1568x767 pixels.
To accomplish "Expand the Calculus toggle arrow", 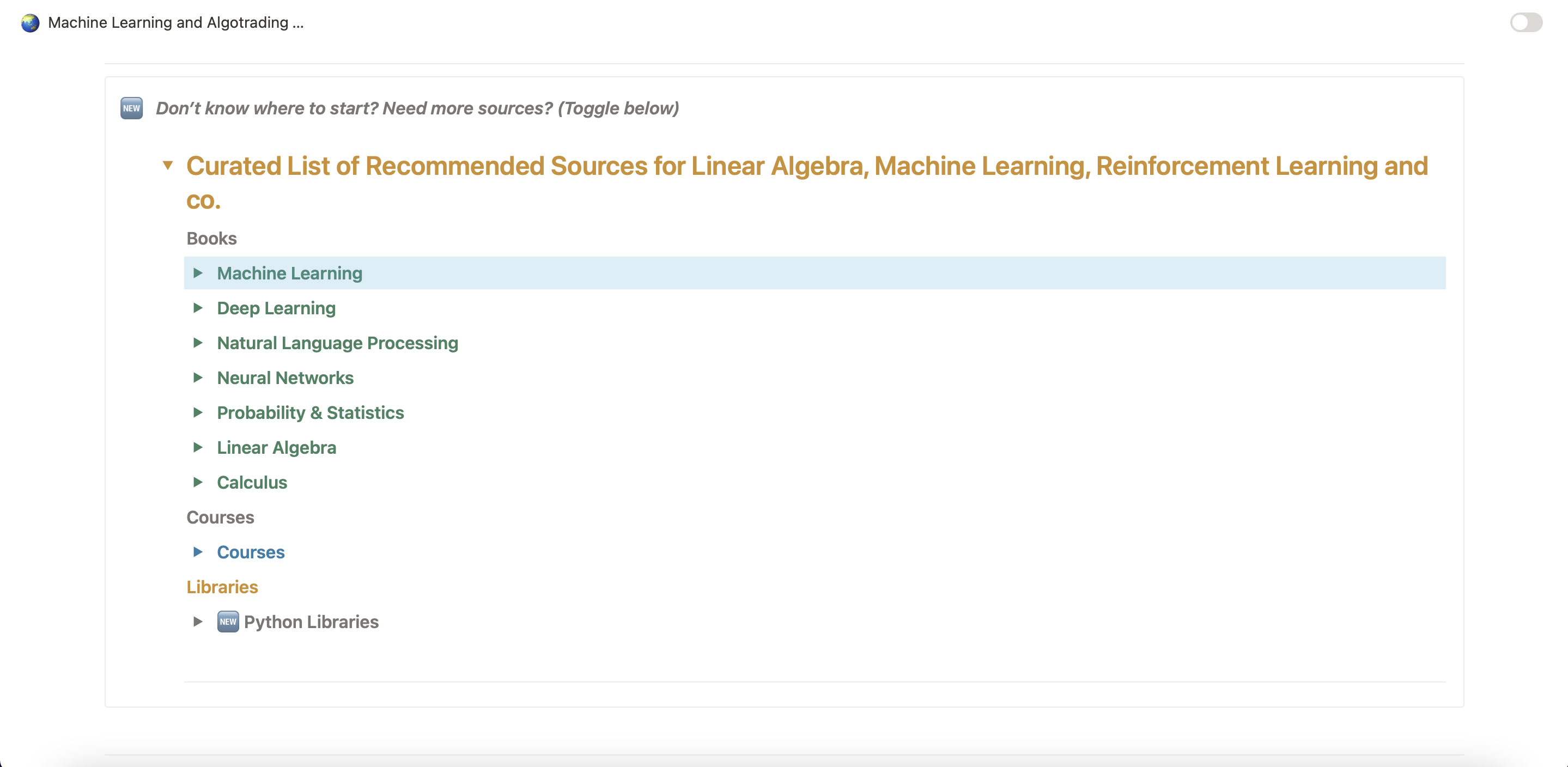I will tap(198, 482).
